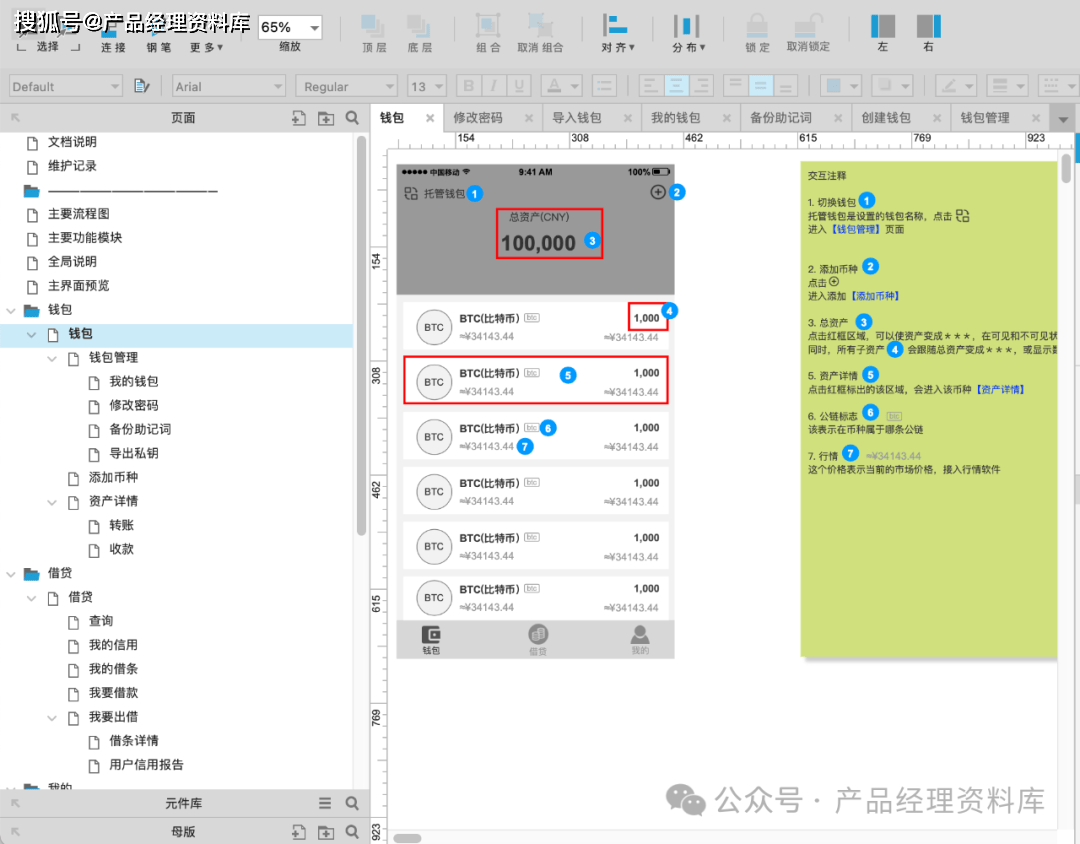
Task: Click the 顶层 bring-to-front icon
Action: [x=374, y=27]
